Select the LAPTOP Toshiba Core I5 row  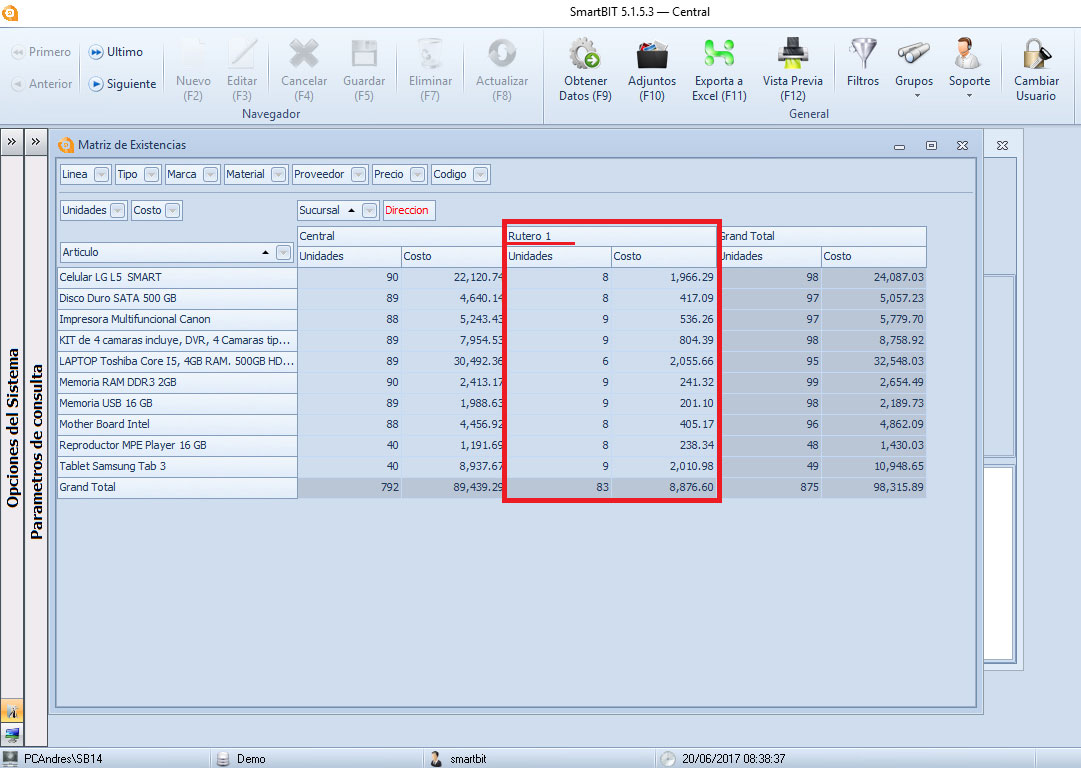pyautogui.click(x=177, y=361)
